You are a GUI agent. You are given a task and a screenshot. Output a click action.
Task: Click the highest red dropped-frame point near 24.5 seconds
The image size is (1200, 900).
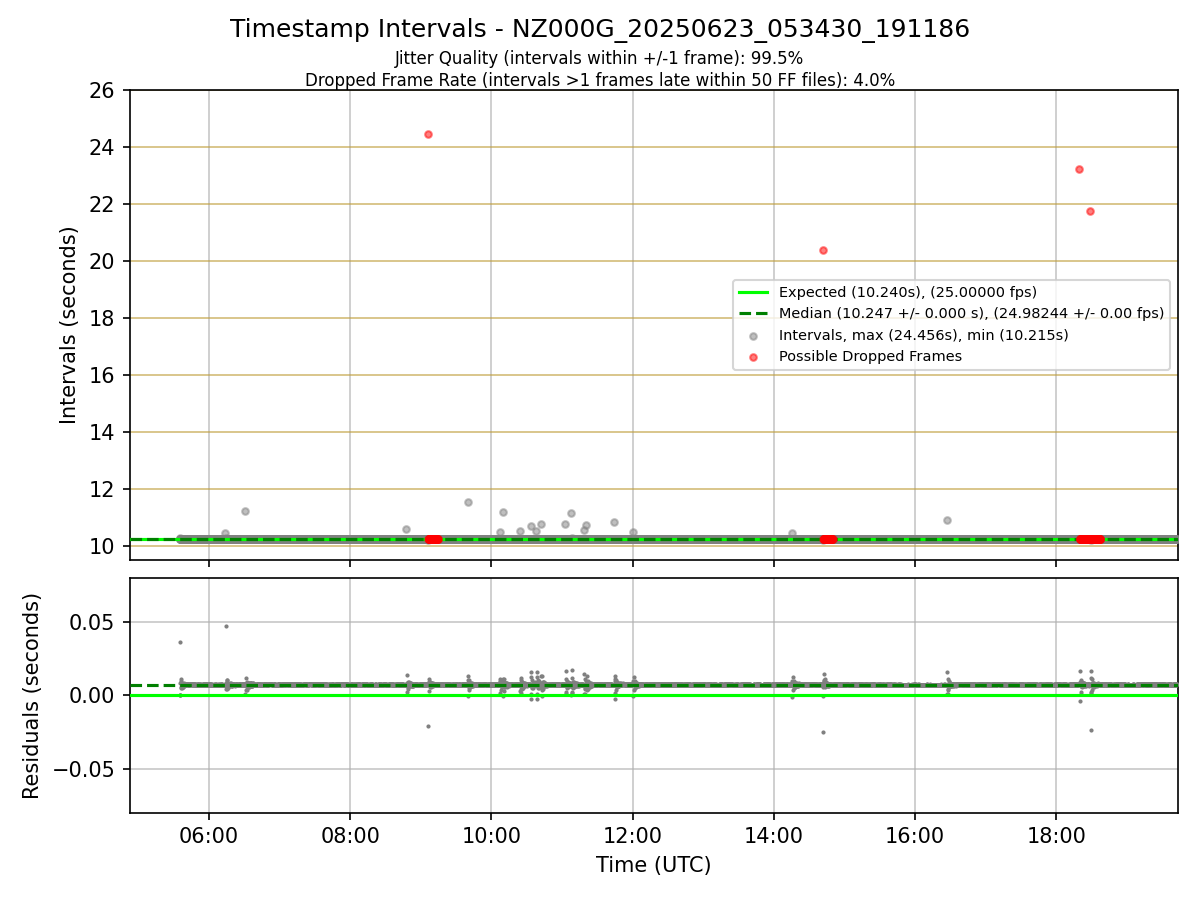pyautogui.click(x=428, y=134)
